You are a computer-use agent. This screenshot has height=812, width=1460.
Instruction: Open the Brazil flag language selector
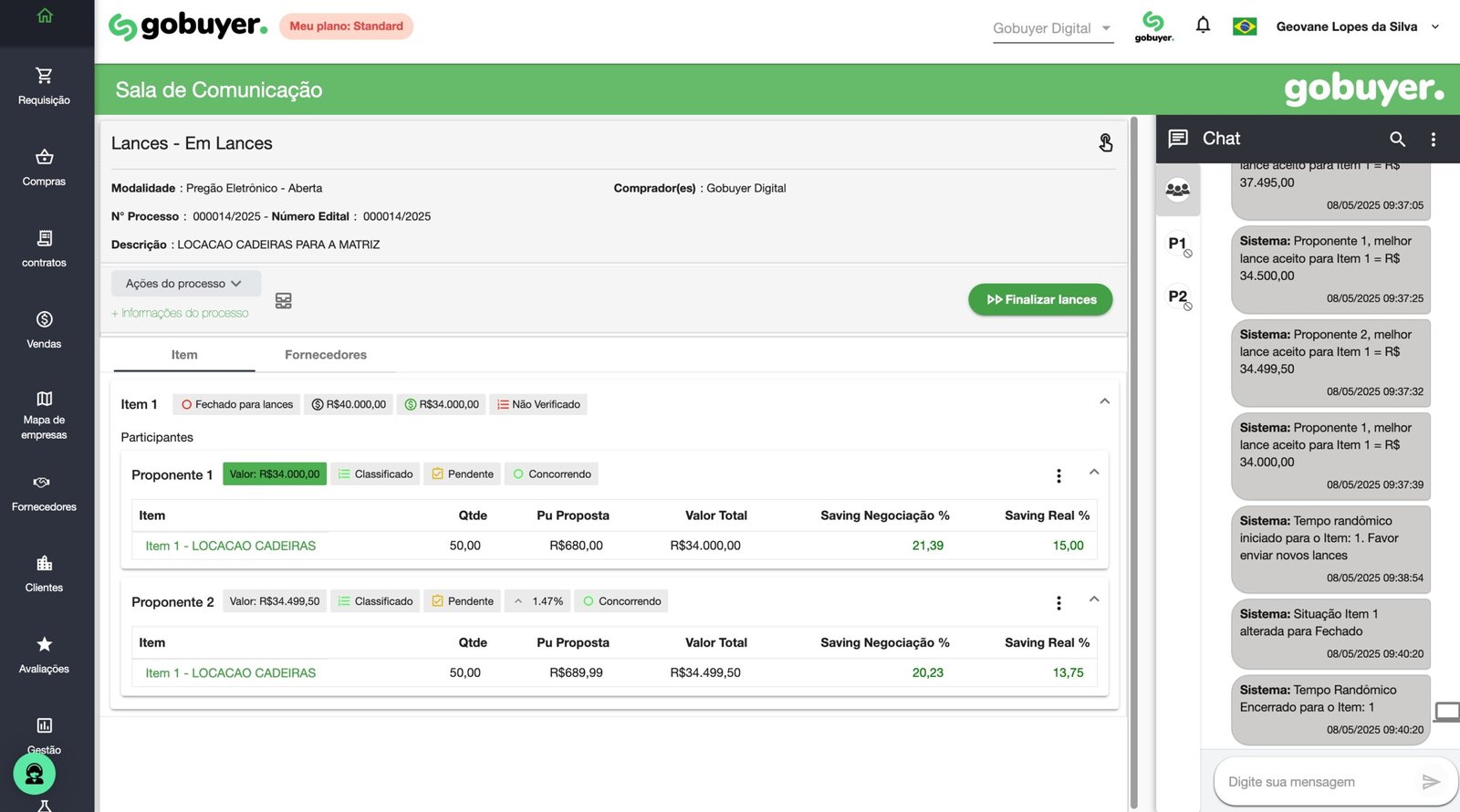tap(1245, 26)
